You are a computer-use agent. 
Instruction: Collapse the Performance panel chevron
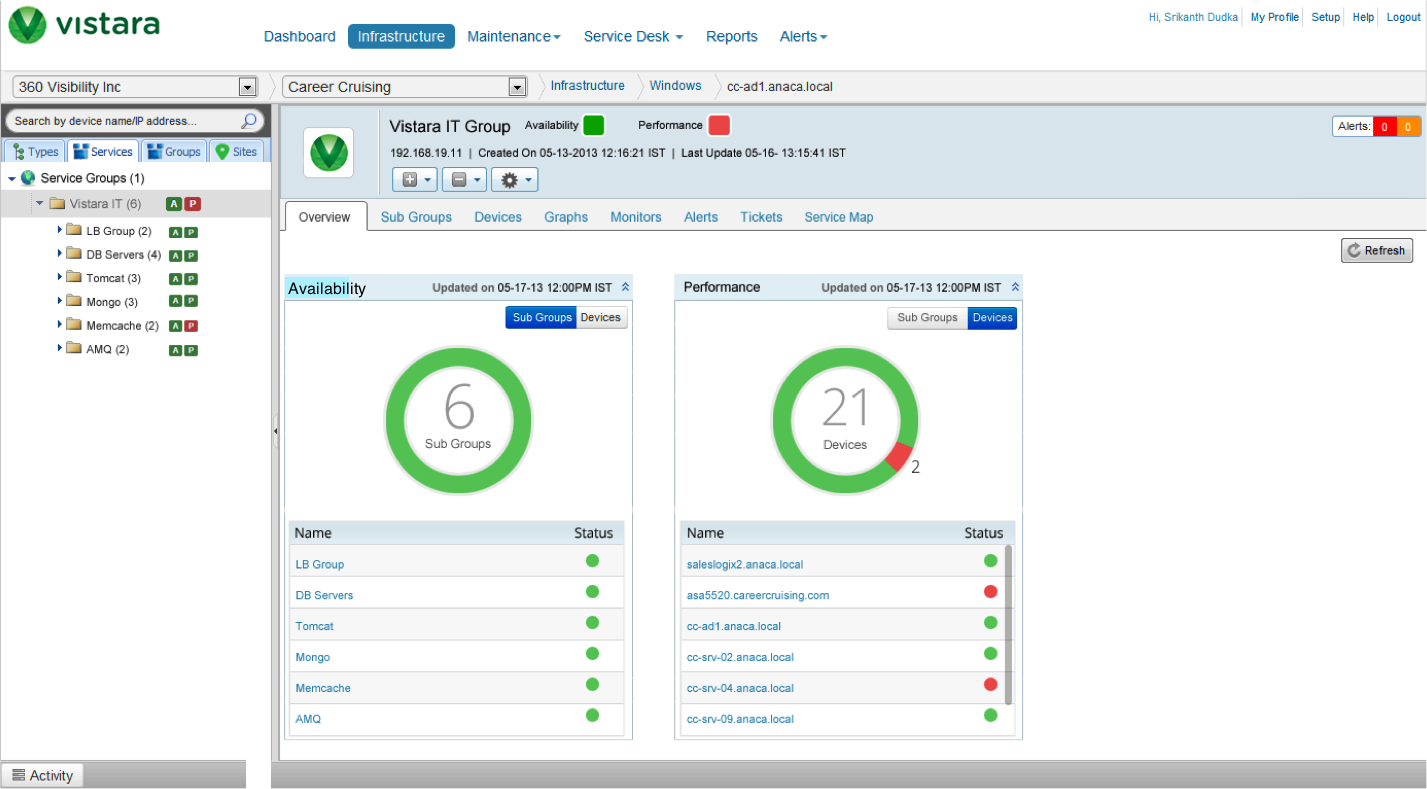pyautogui.click(x=1015, y=287)
